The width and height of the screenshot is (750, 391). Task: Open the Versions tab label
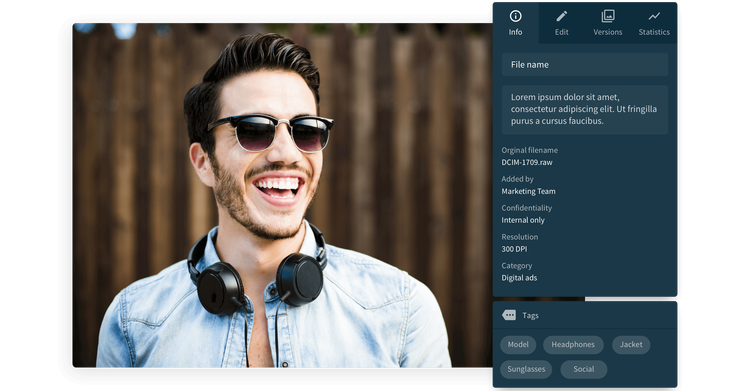coord(608,32)
